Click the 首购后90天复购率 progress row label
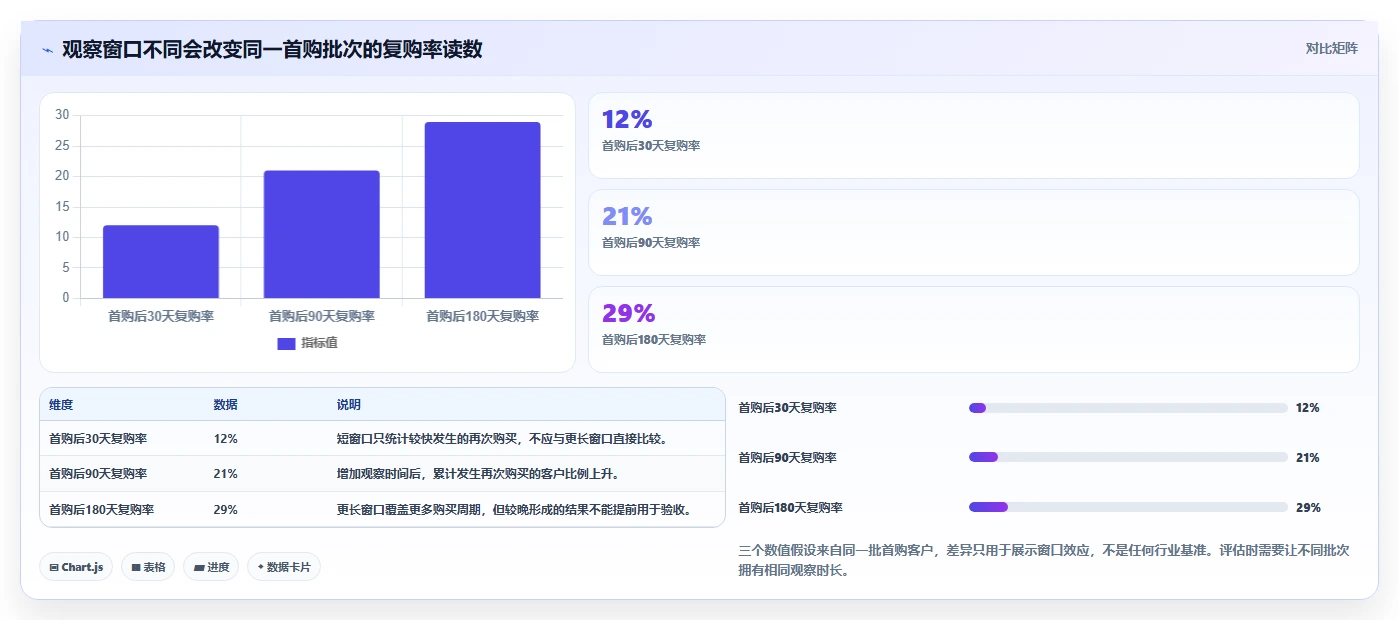 pyautogui.click(x=787, y=457)
